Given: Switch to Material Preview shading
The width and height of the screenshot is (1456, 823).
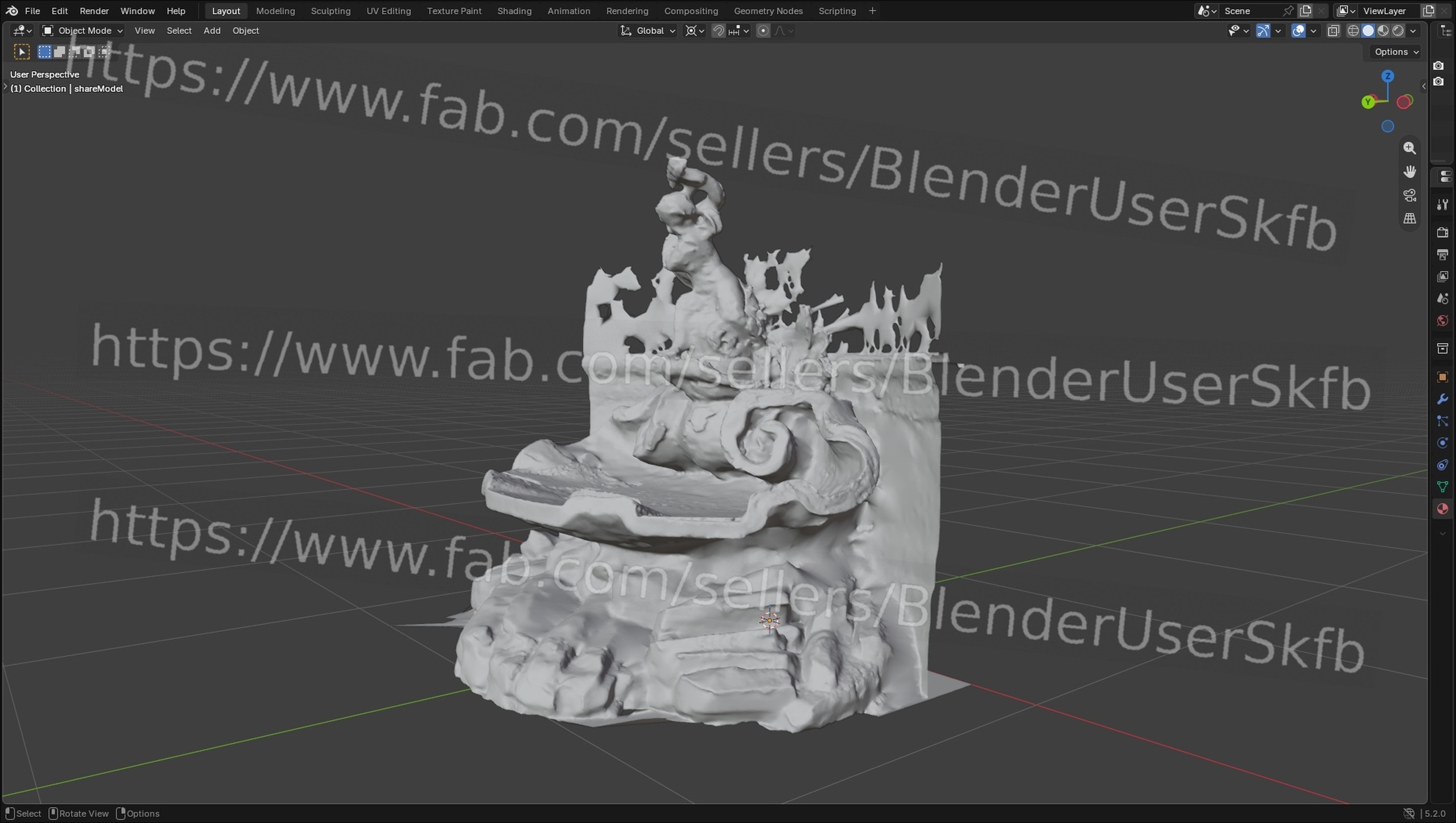Looking at the screenshot, I should coord(1383,31).
